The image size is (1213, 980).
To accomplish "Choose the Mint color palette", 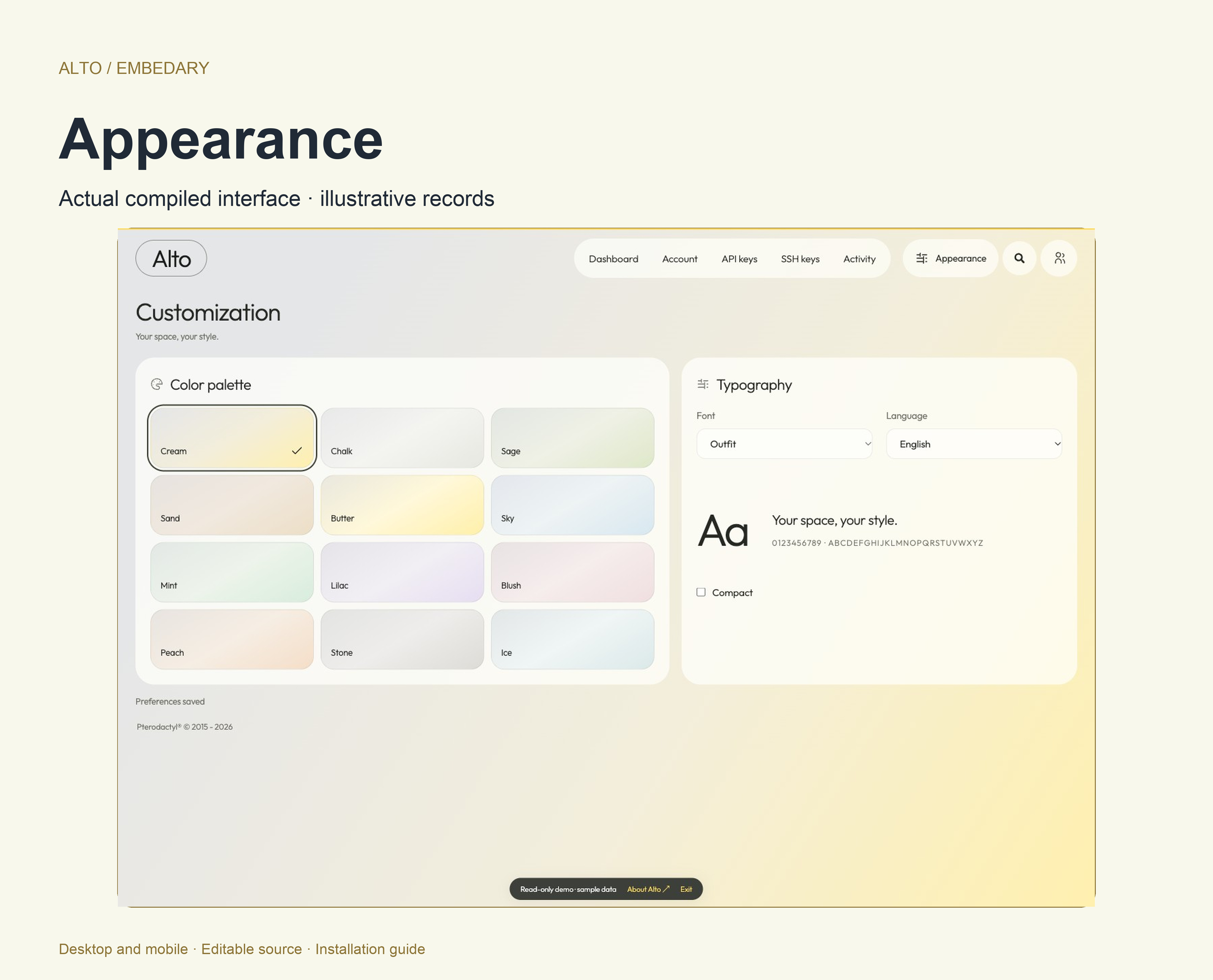I will pos(232,572).
